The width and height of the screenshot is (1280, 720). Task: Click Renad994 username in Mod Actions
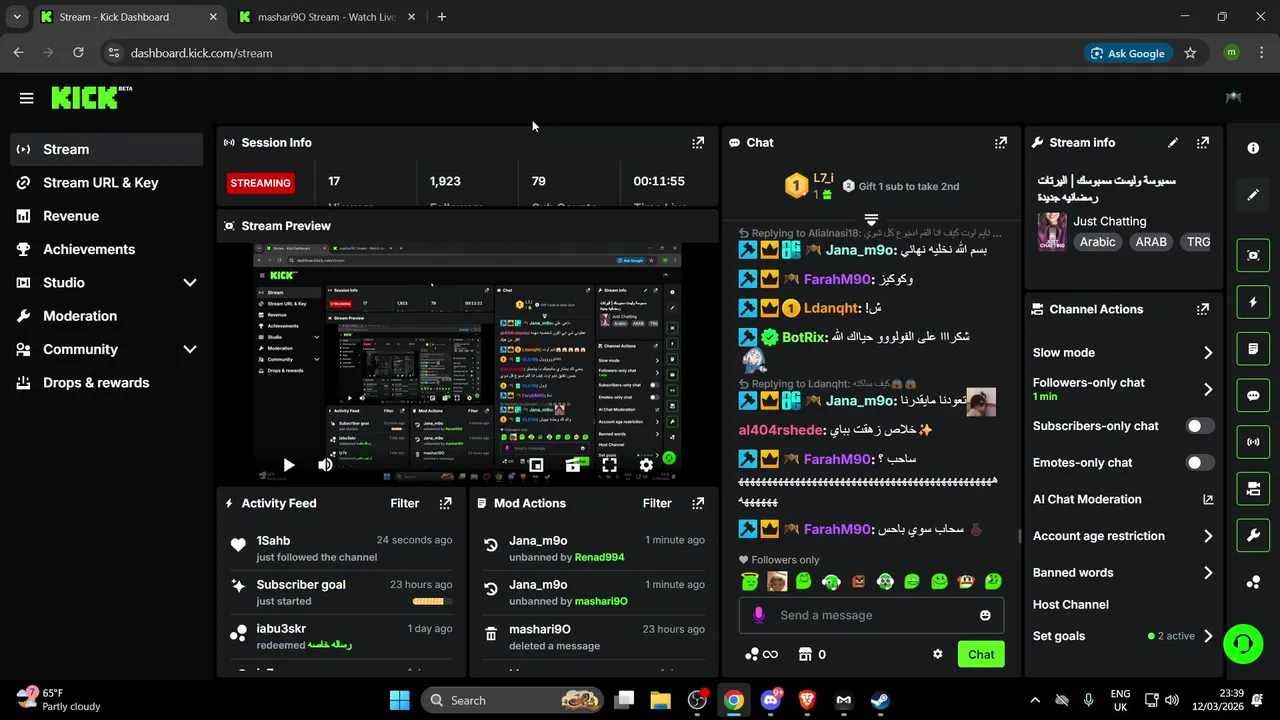(x=600, y=557)
